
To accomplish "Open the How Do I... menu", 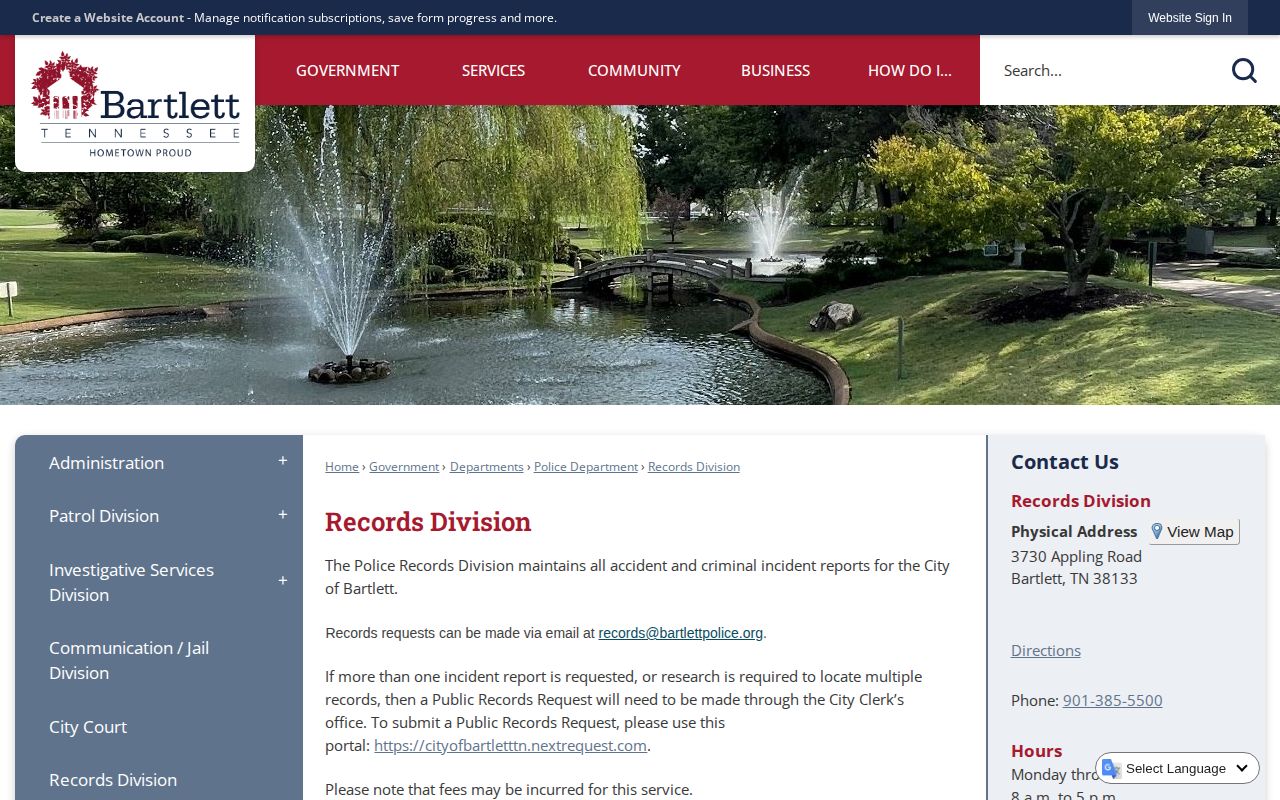I will click(910, 70).
